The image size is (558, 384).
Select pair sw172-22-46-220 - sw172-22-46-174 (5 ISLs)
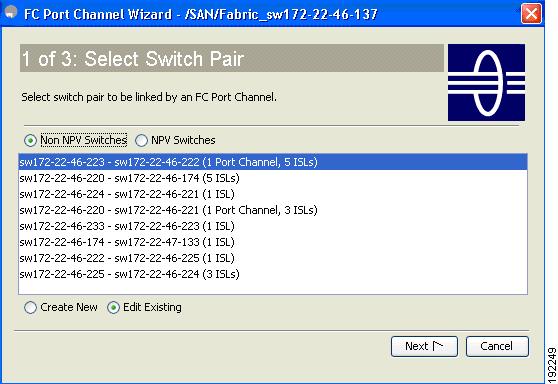[273, 178]
